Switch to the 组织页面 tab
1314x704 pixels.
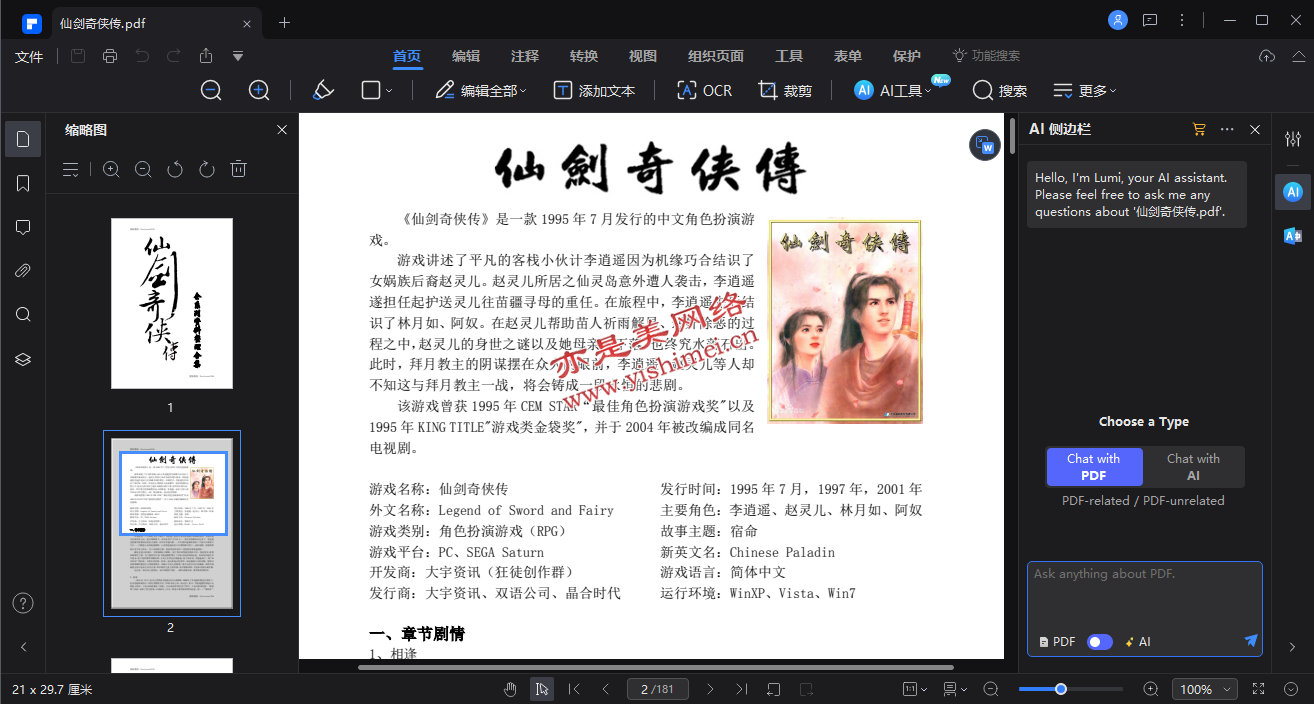[716, 56]
